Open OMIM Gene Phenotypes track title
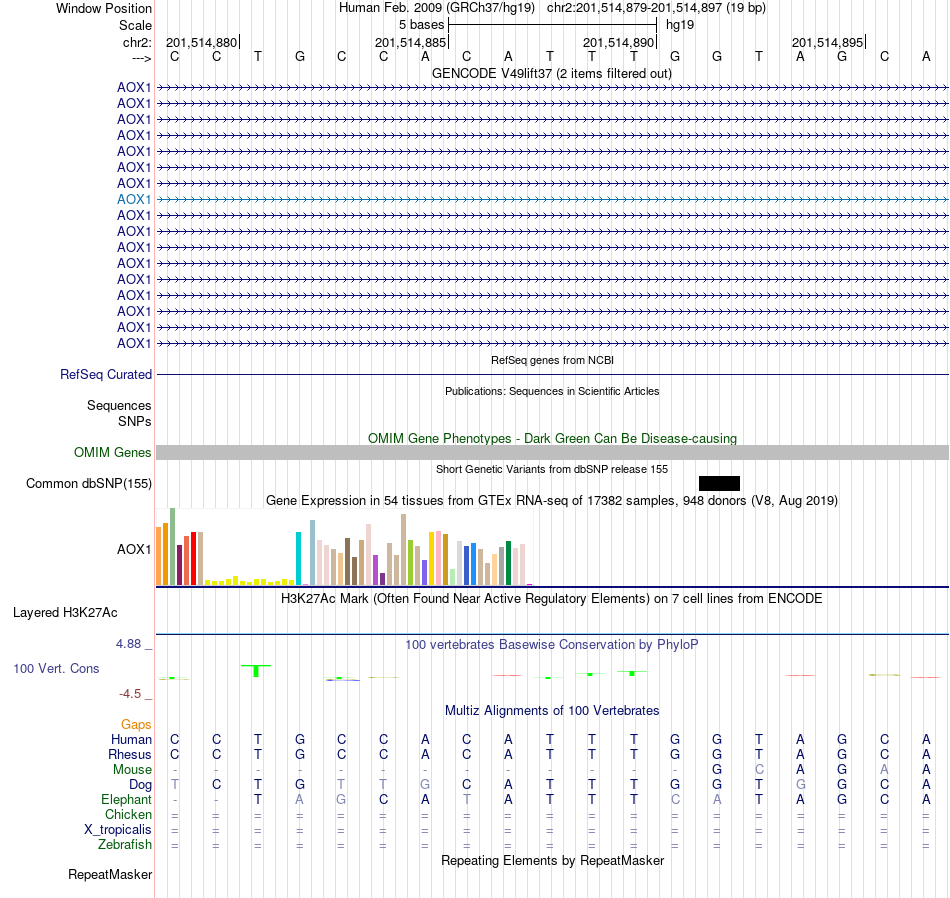This screenshot has width=950, height=898. (552, 438)
